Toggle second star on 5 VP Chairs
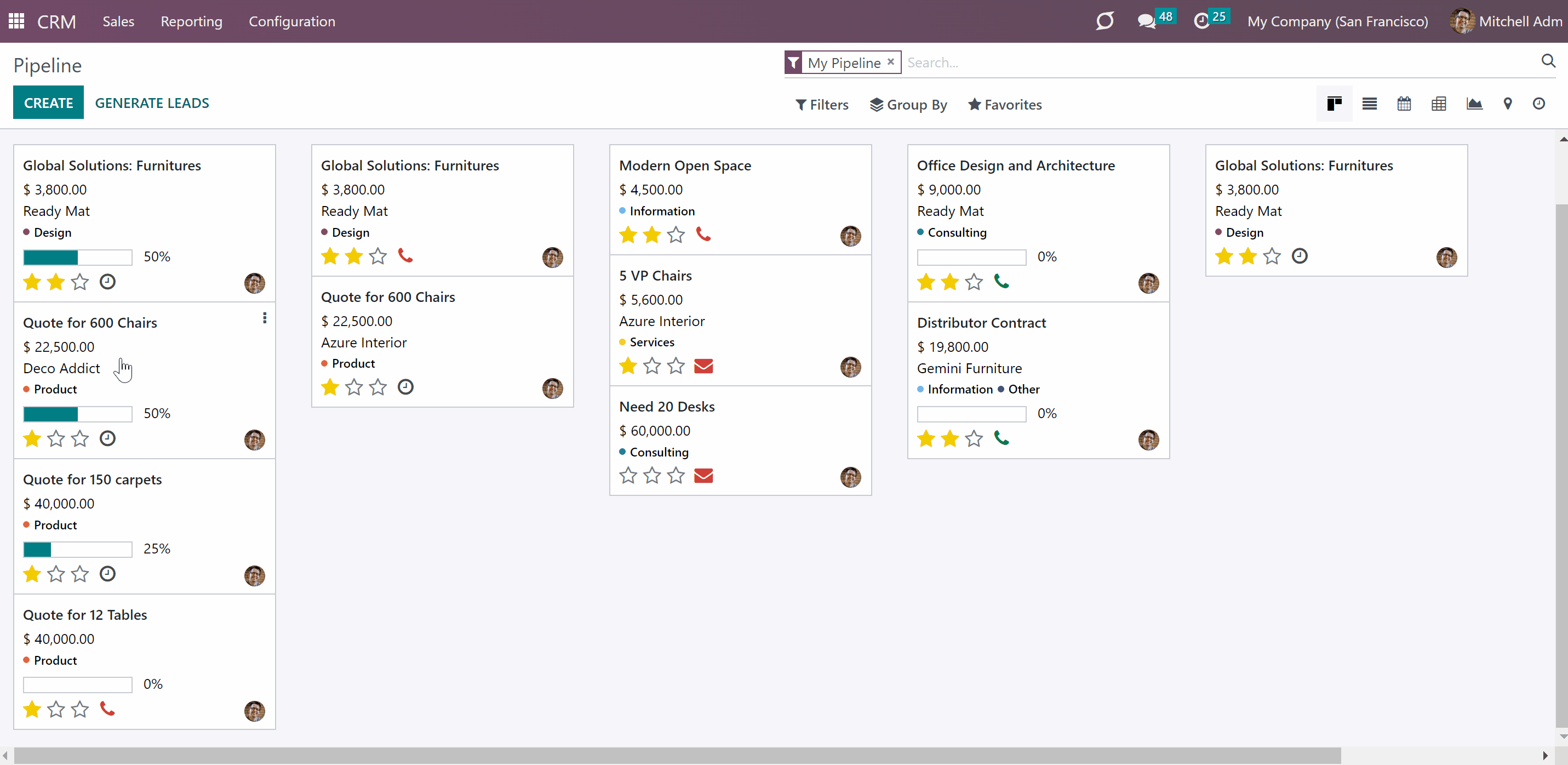 click(652, 366)
